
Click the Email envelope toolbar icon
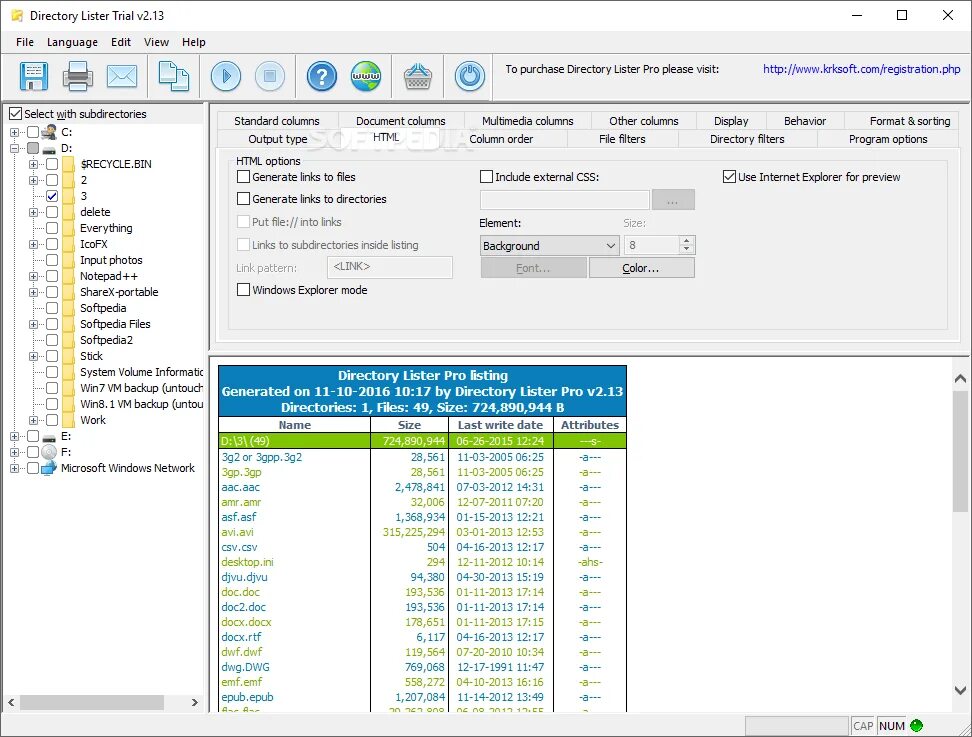122,76
